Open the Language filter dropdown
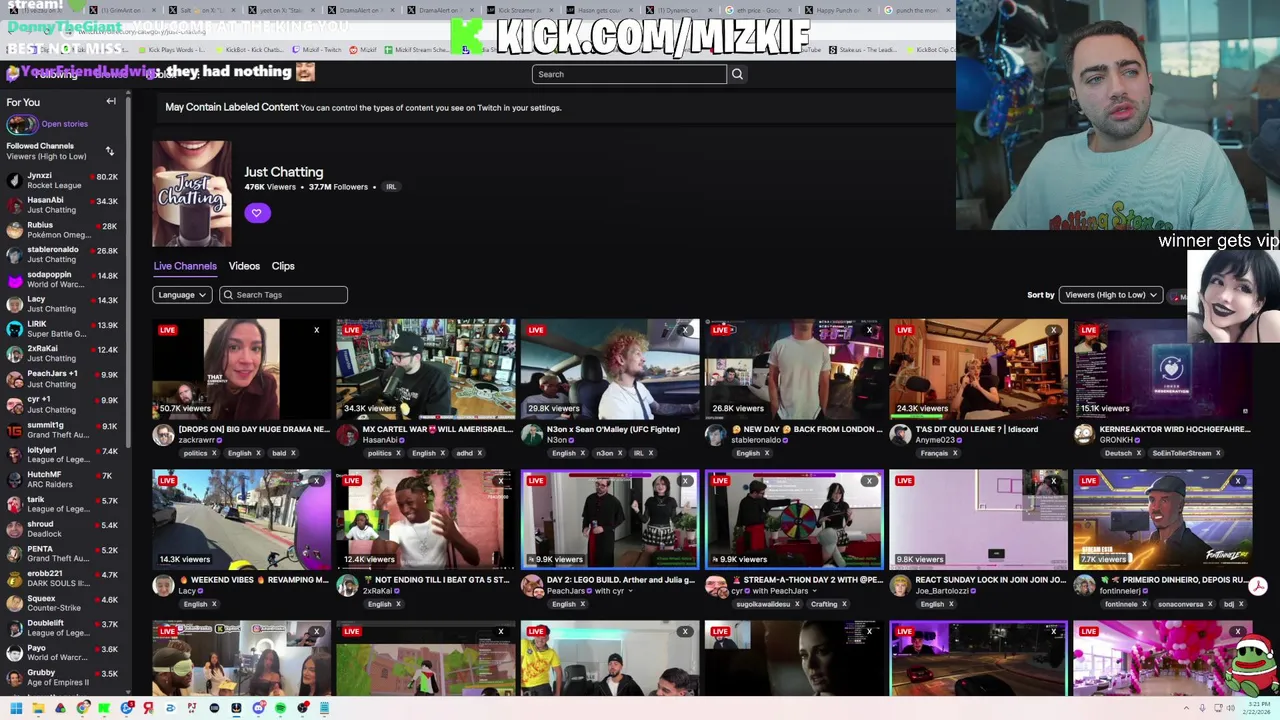This screenshot has width=1280, height=720. pos(182,295)
